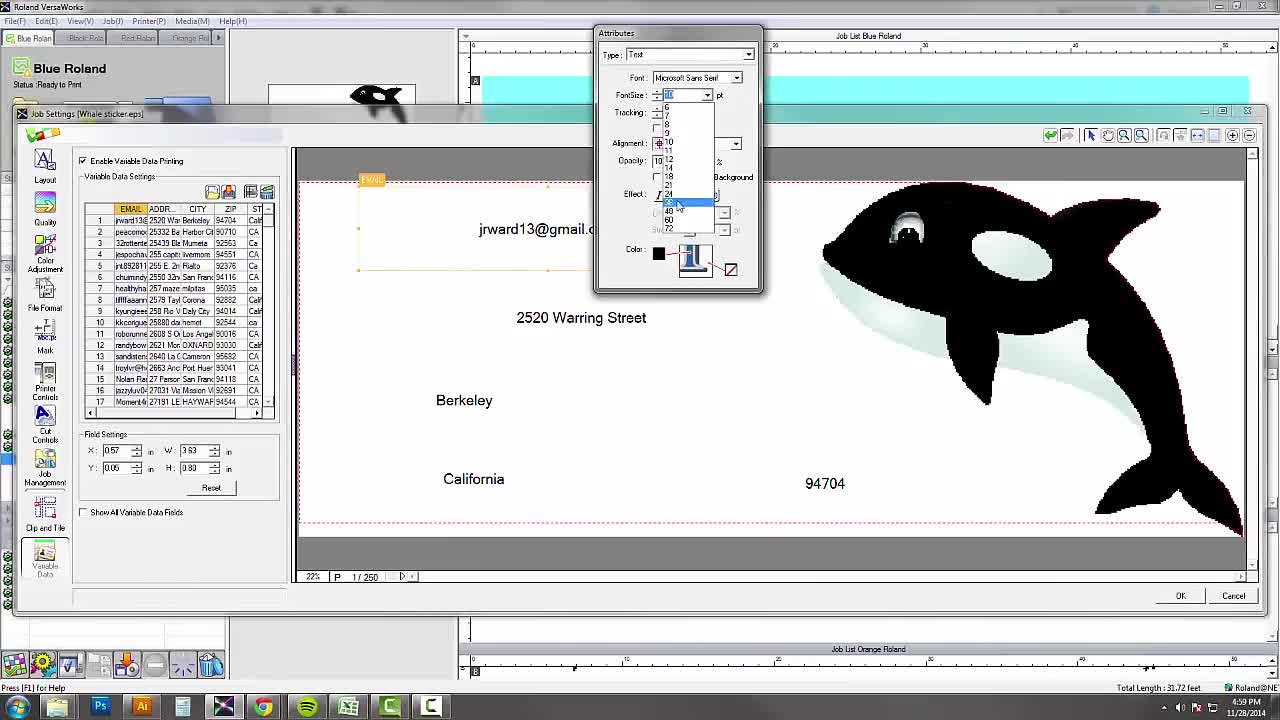1280x720 pixels.
Task: Open the Mark settings panel
Action: point(45,337)
